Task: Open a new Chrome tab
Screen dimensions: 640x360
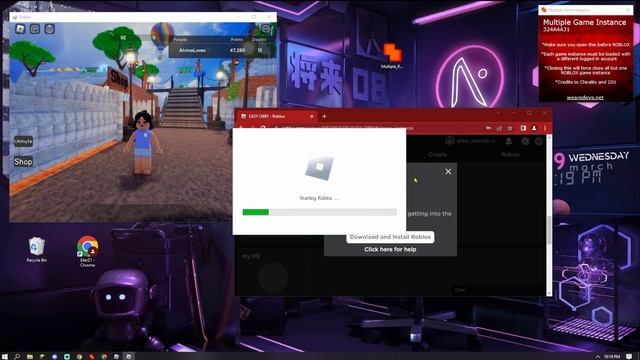Action: pyautogui.click(x=324, y=116)
